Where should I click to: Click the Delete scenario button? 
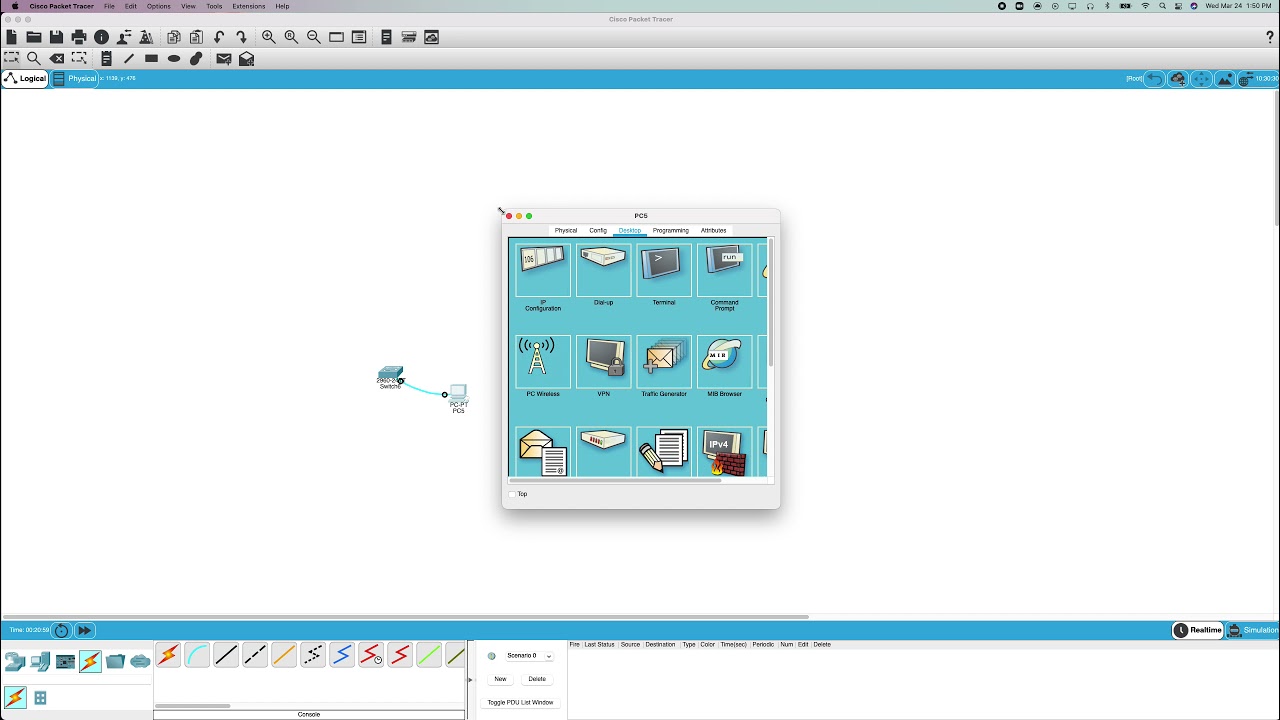[x=537, y=679]
